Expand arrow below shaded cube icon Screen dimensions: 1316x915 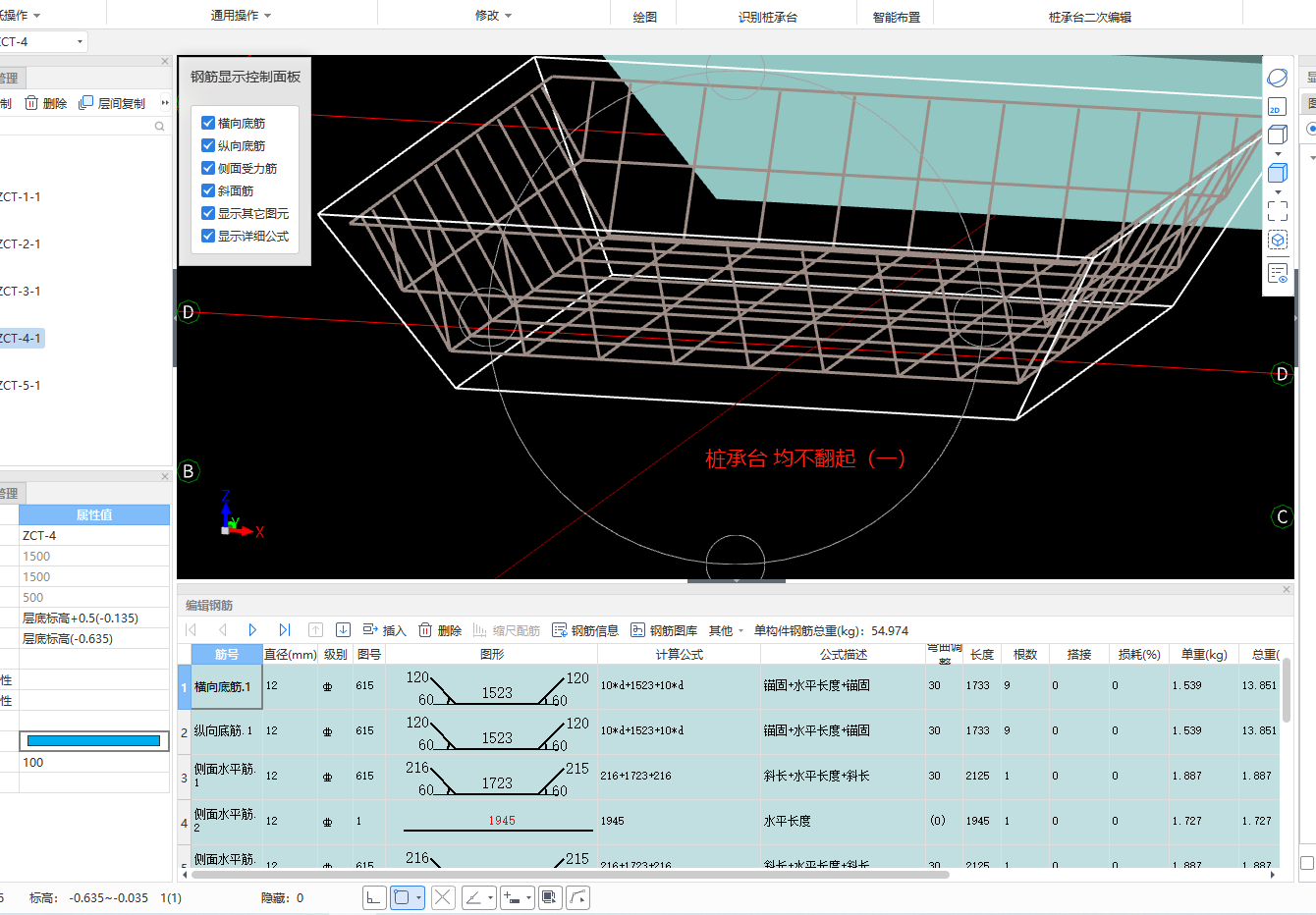(x=1277, y=191)
